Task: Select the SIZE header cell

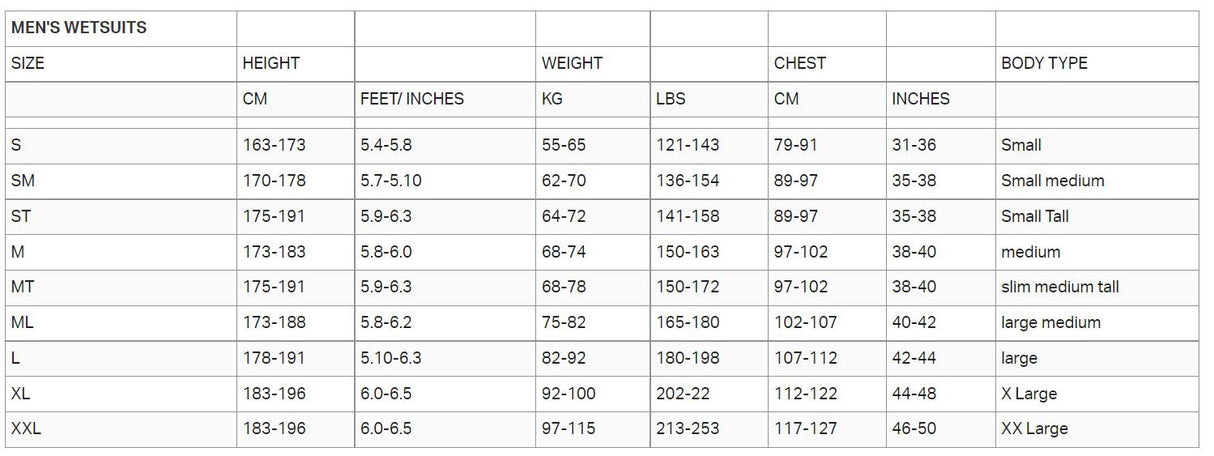Action: pyautogui.click(x=28, y=63)
